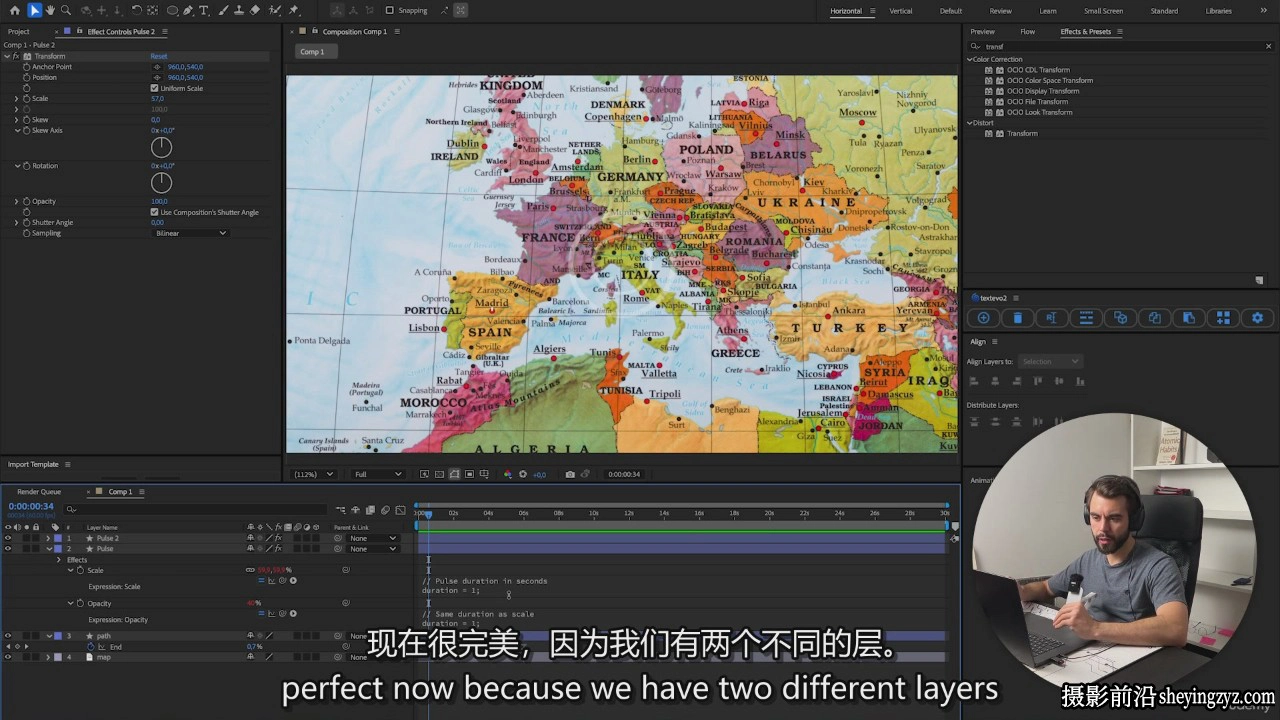This screenshot has width=1280, height=720.
Task: Select the Selection arrow tool
Action: coord(34,10)
